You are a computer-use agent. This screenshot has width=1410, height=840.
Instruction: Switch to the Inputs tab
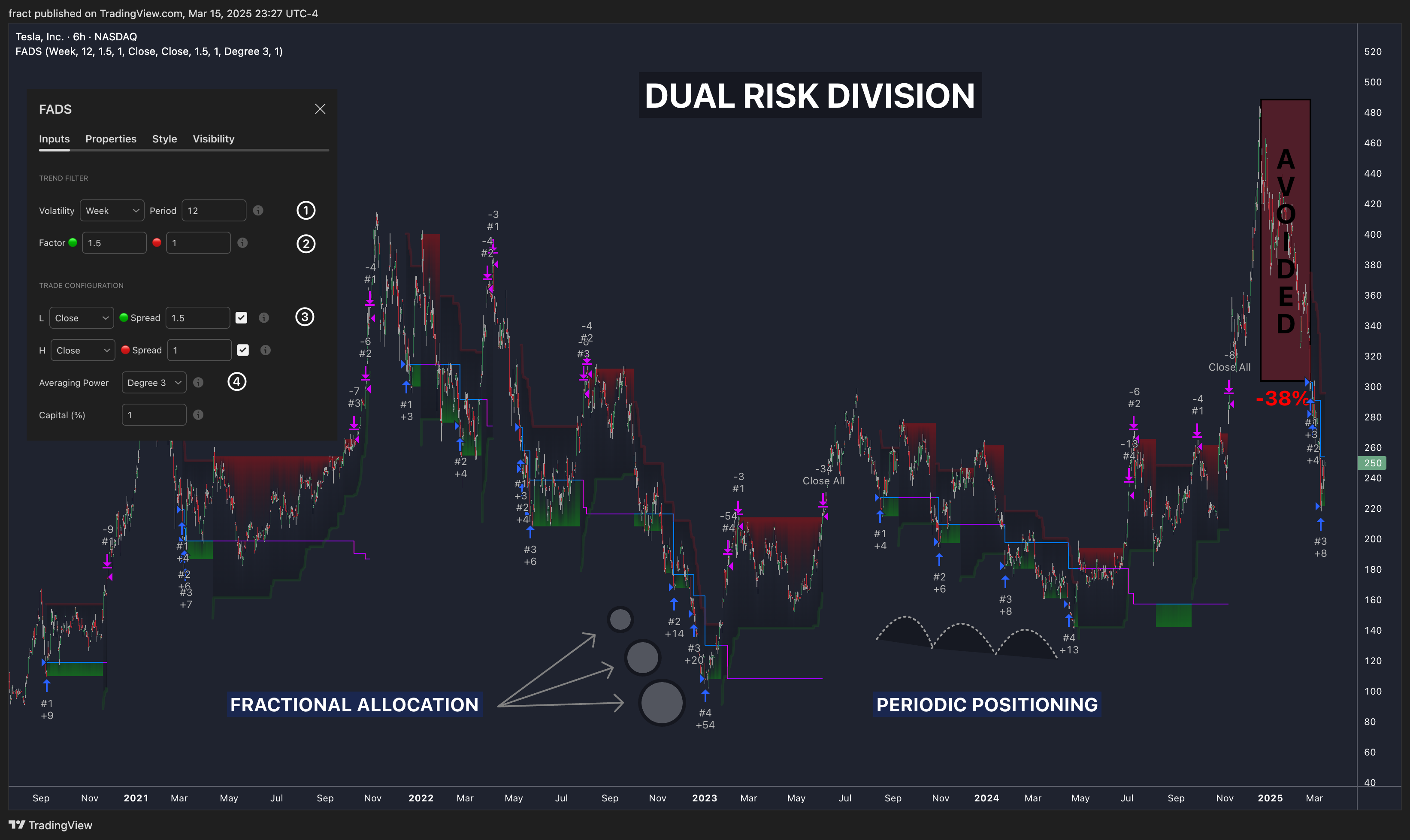(54, 139)
